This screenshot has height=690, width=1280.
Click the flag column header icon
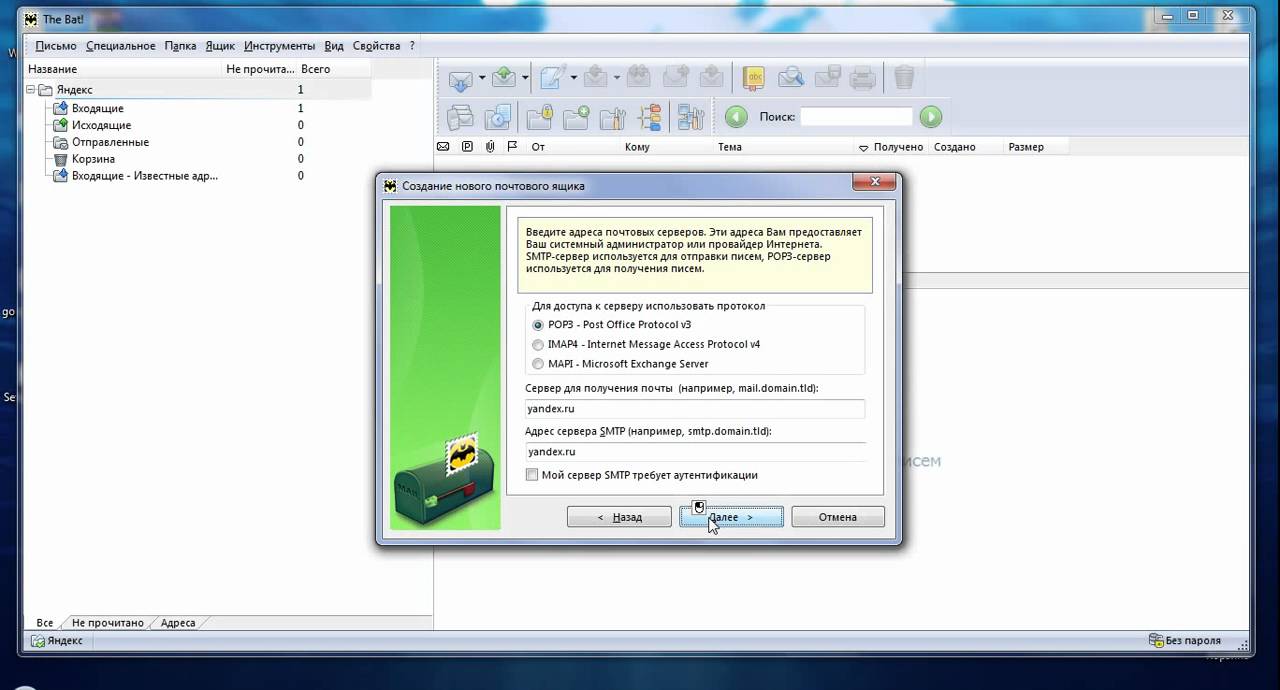click(x=512, y=147)
